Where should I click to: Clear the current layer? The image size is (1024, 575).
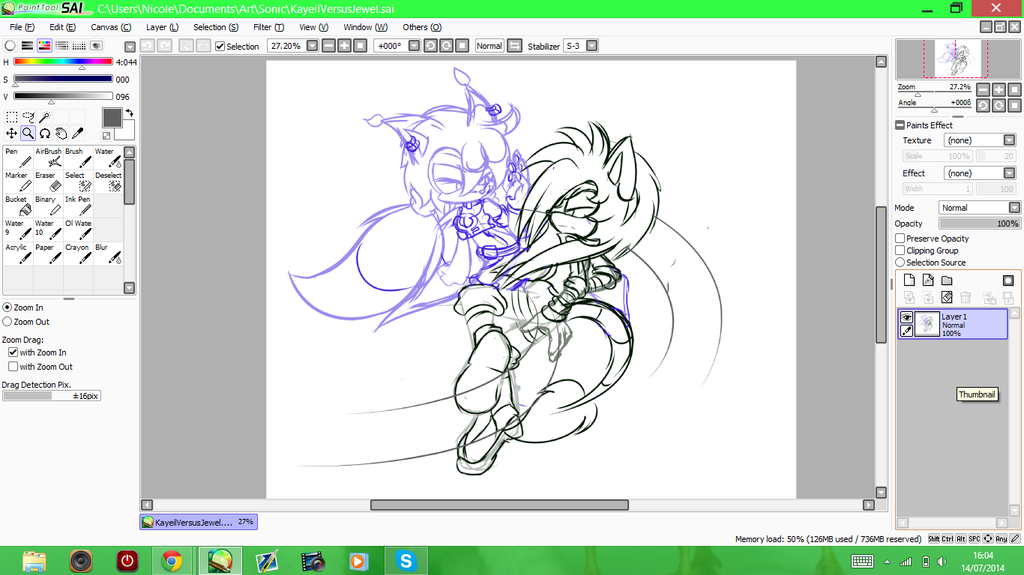947,298
